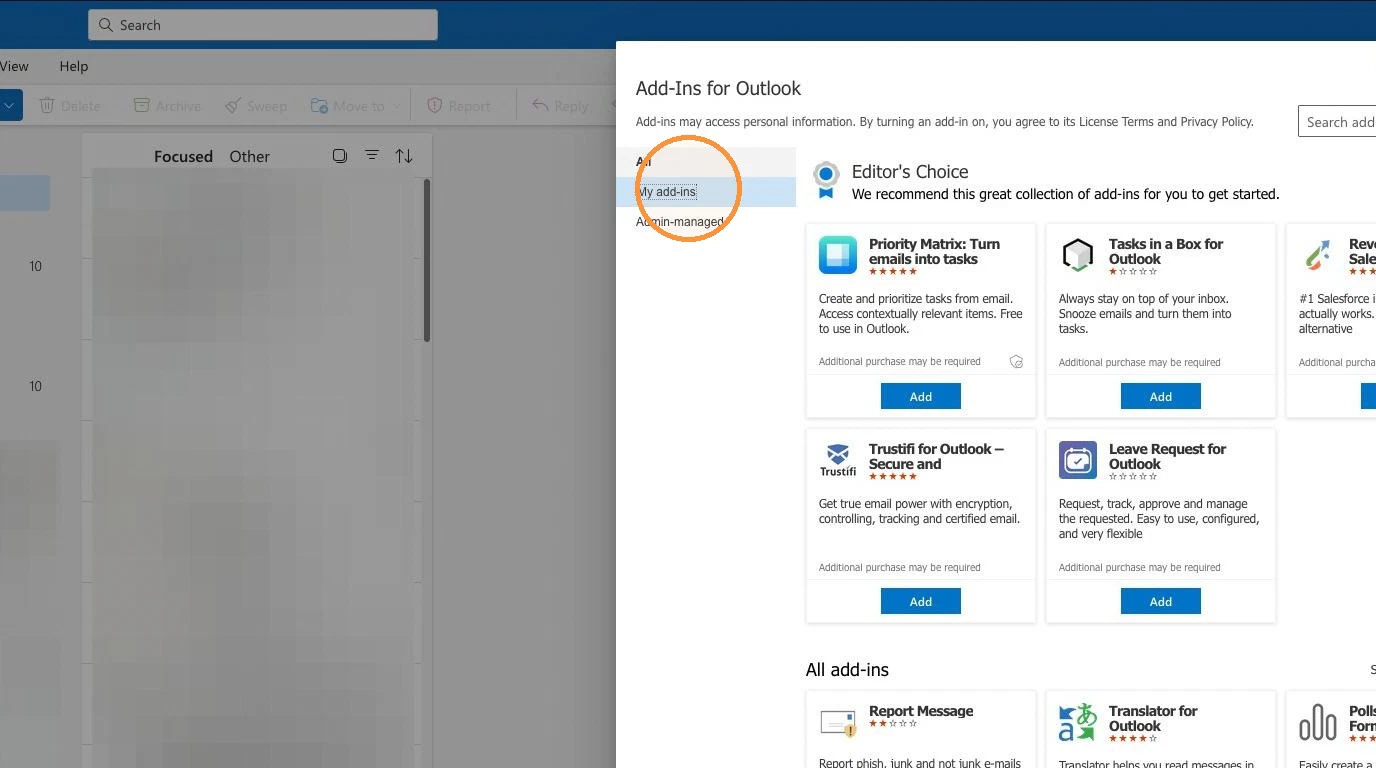This screenshot has height=768, width=1376.
Task: Click the select-all messages icon beside Other
Action: [340, 156]
